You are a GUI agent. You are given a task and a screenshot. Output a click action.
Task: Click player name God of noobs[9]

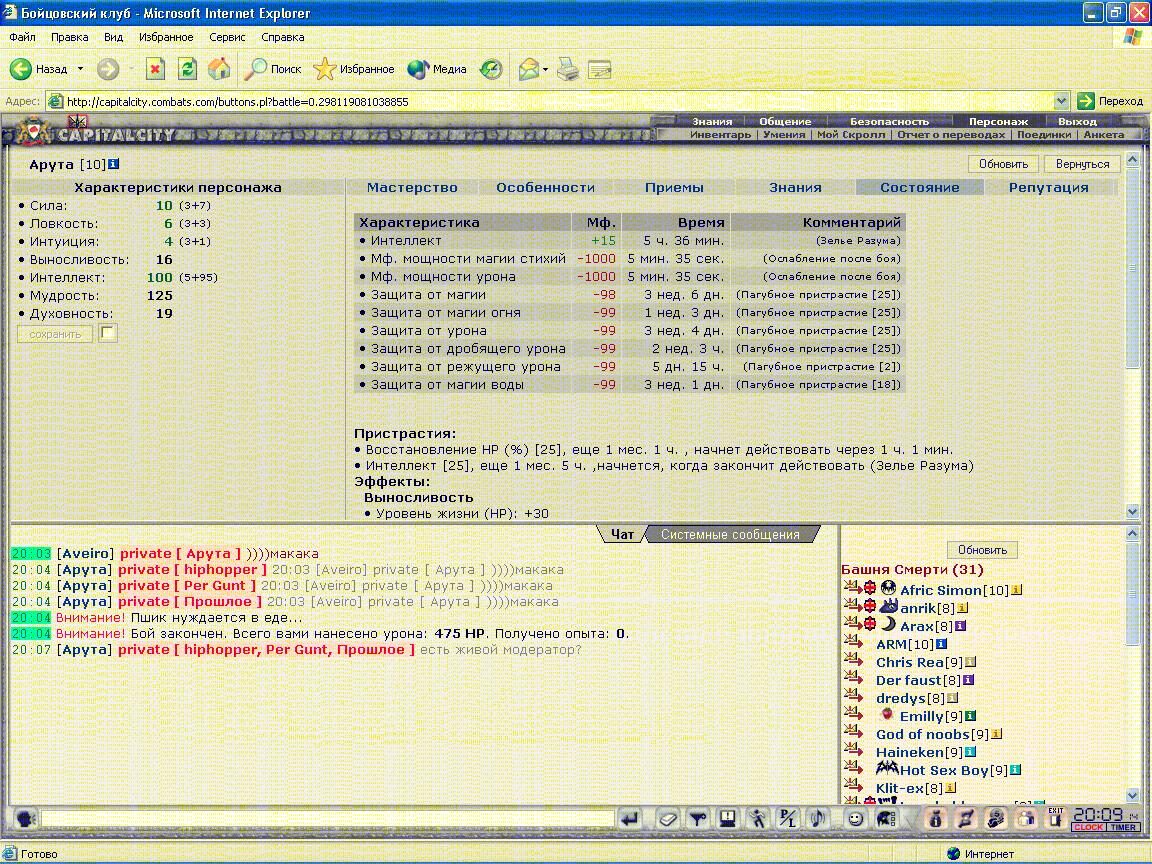[x=932, y=734]
